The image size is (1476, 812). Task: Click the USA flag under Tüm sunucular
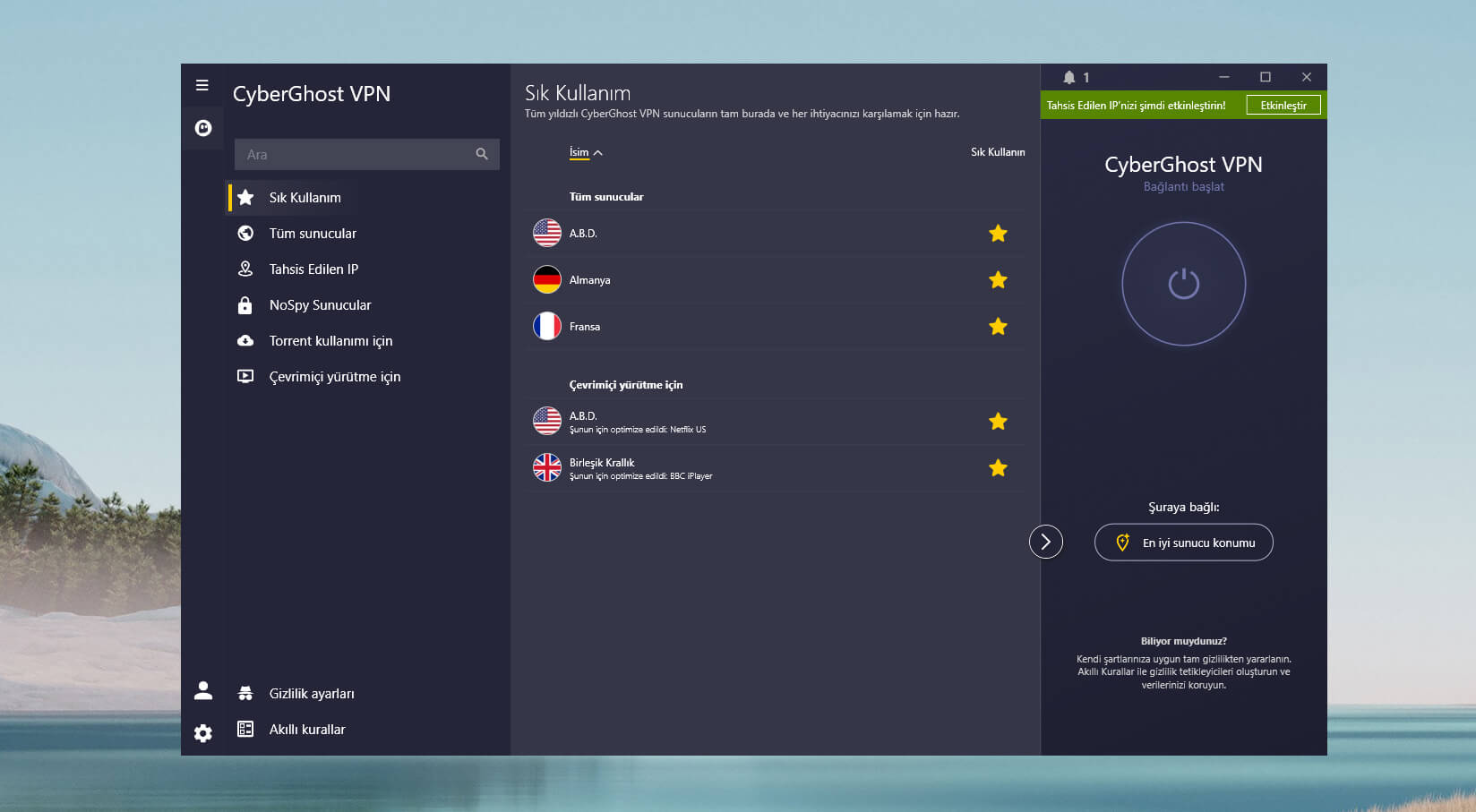pyautogui.click(x=547, y=233)
